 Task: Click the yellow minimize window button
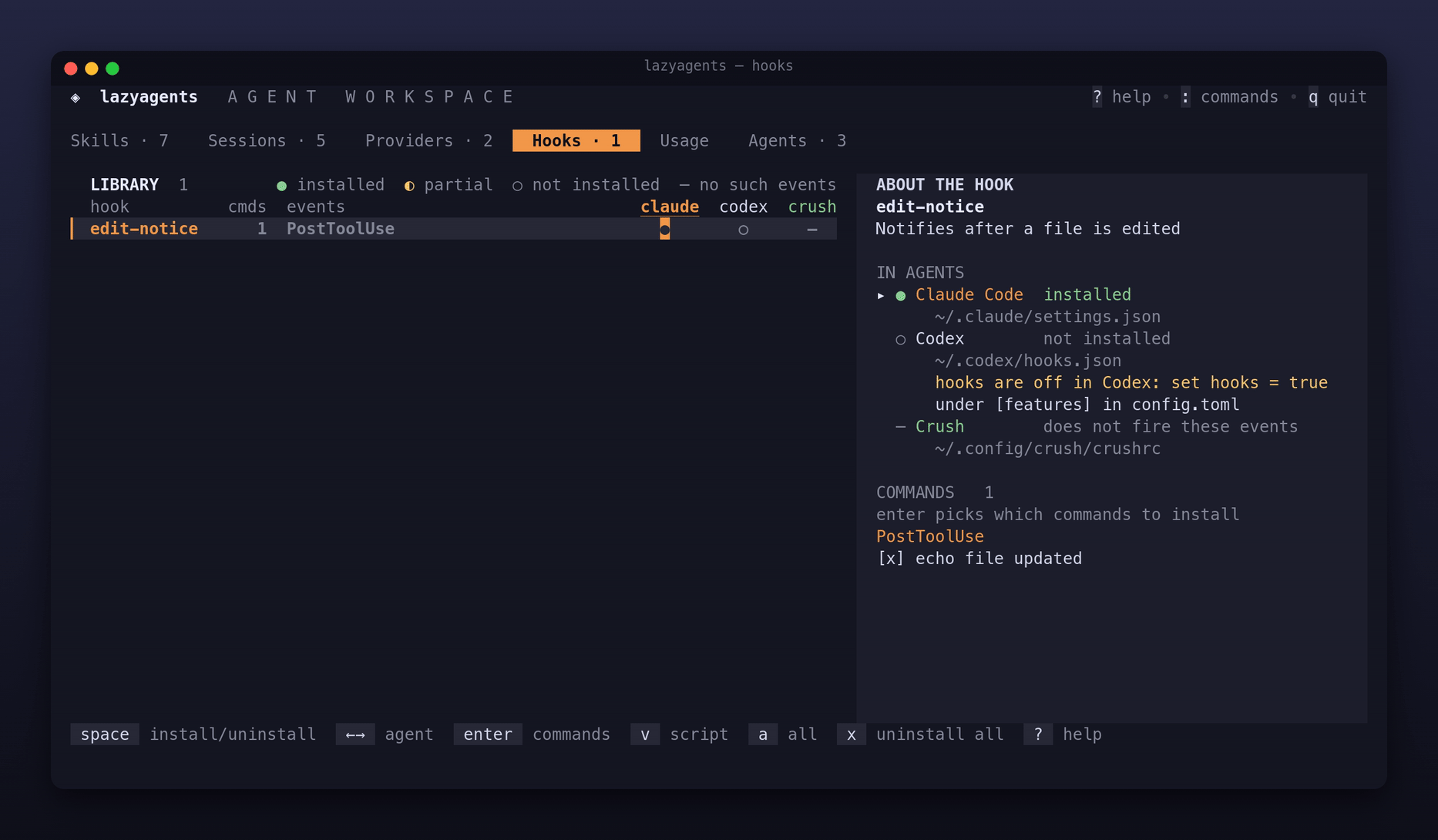(x=91, y=69)
